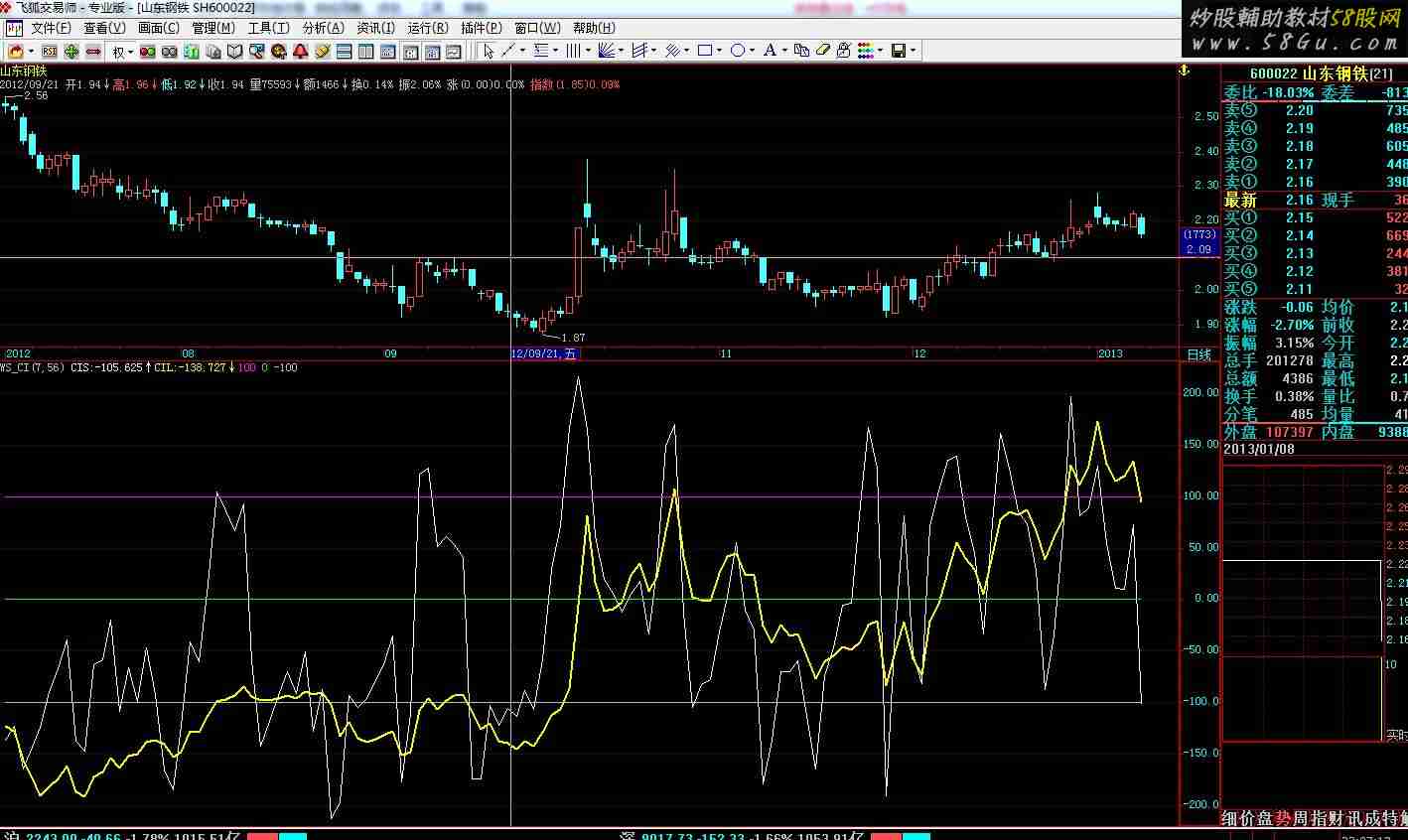Click the 12/09/21 date cursor label

click(545, 353)
